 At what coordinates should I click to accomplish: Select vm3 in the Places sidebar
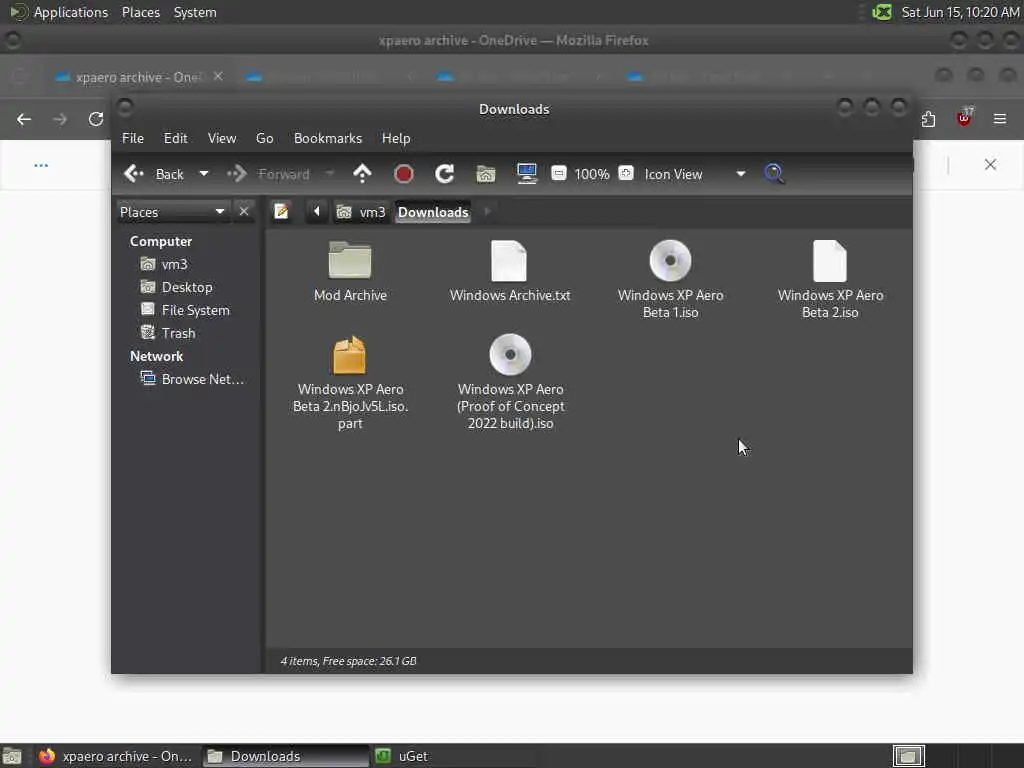[x=164, y=264]
